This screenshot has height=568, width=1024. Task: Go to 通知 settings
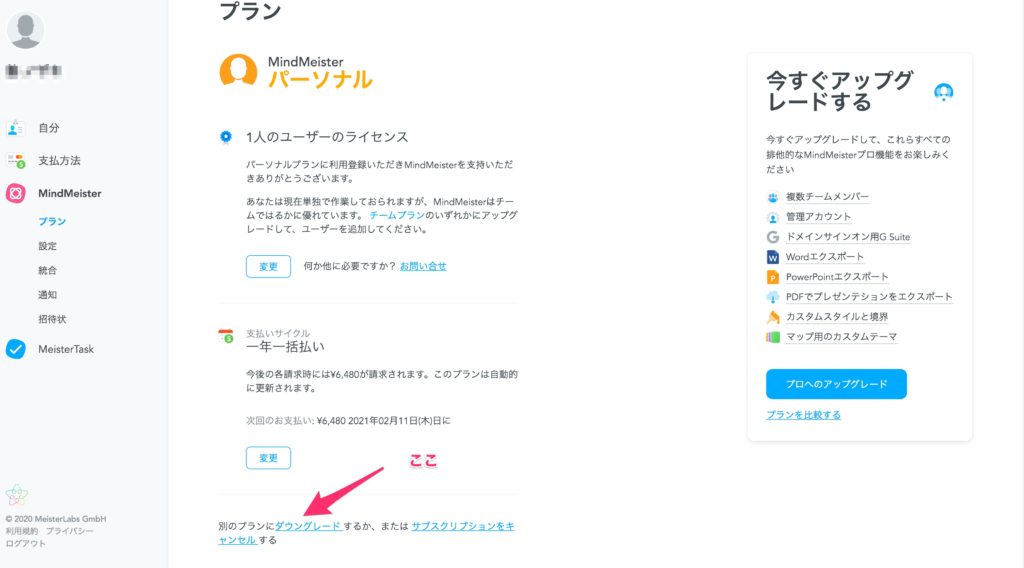pos(48,295)
